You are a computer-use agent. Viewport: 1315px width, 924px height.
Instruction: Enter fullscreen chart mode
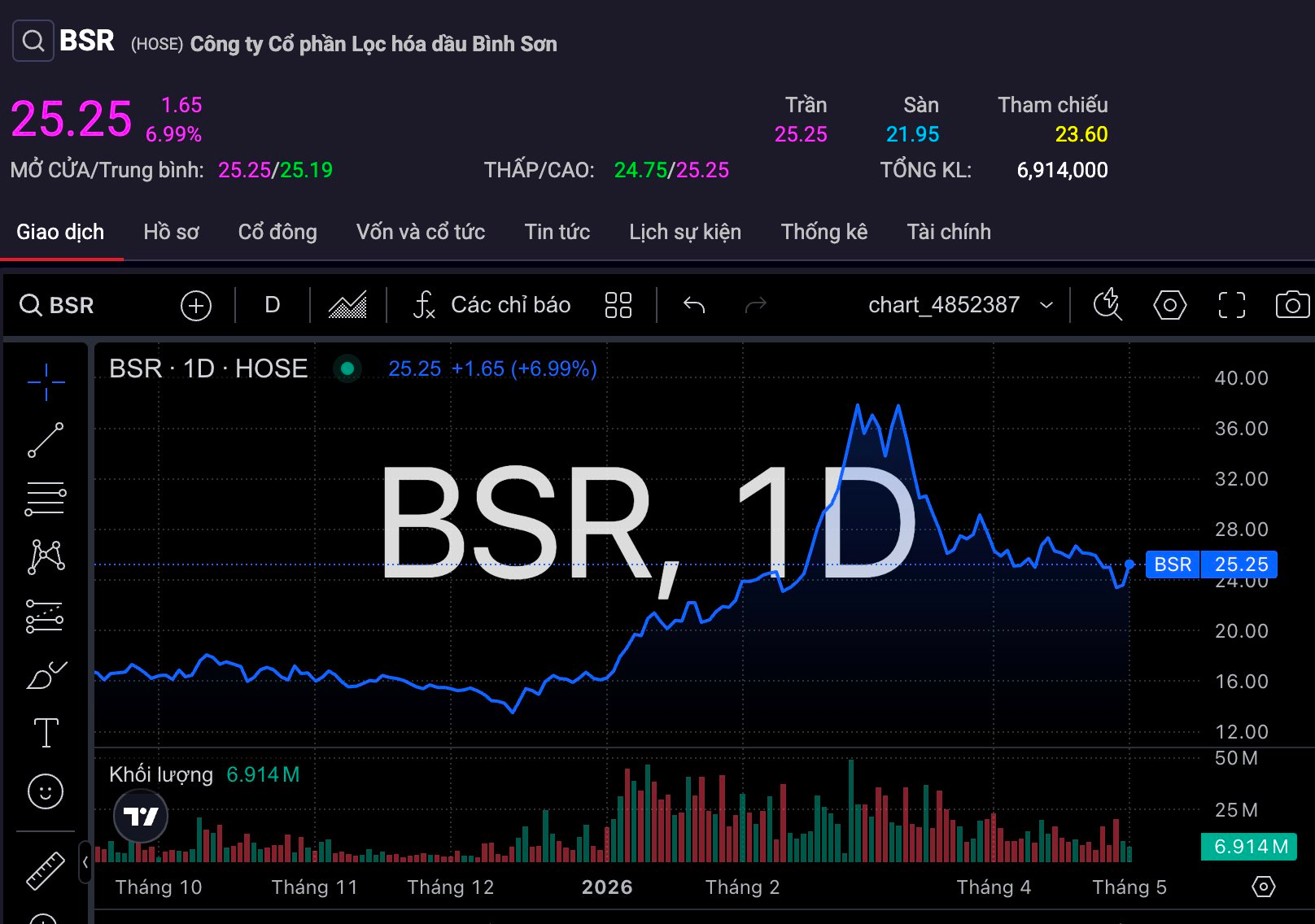coord(1232,305)
